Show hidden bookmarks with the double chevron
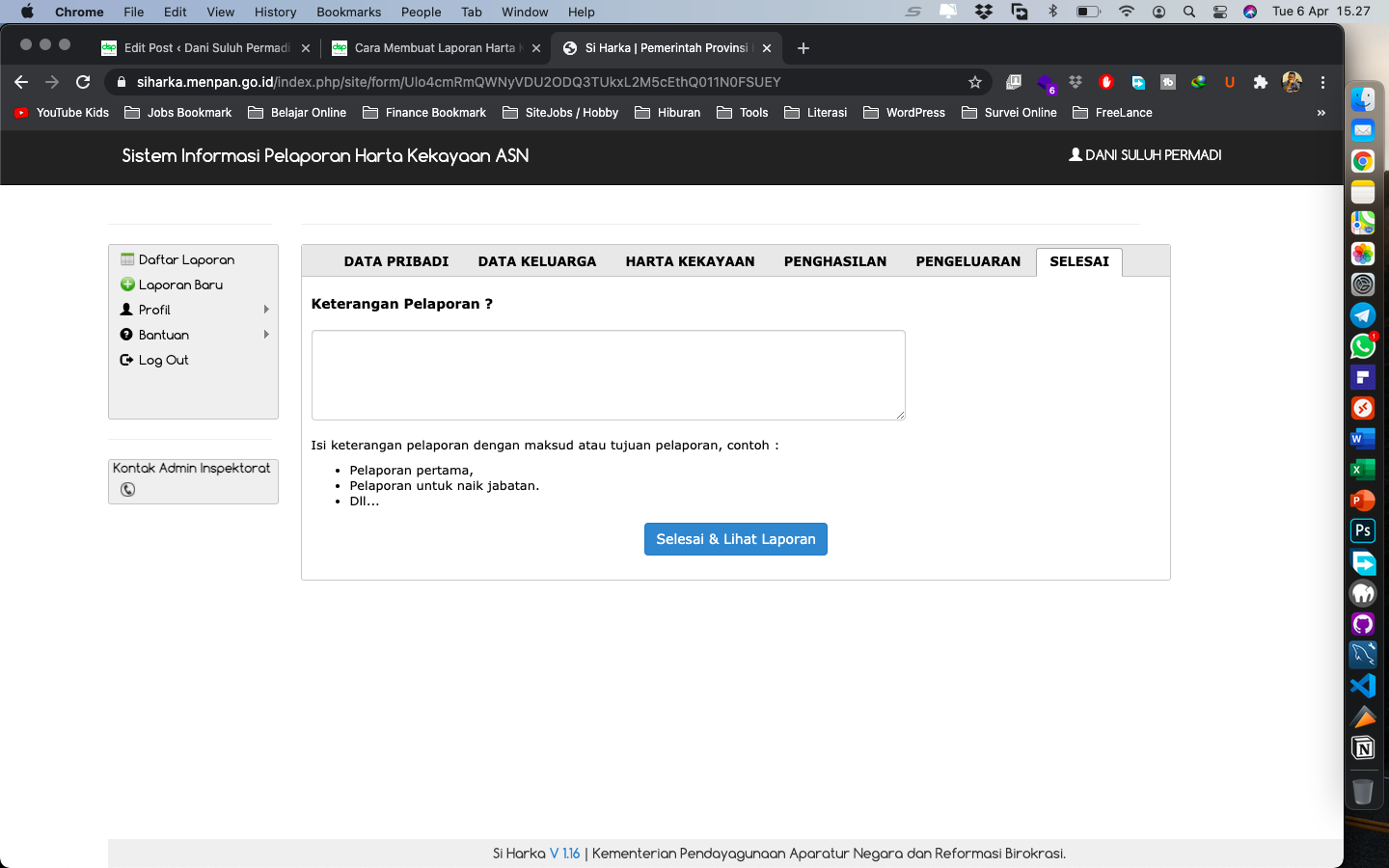Screen dimensions: 1389x868 tap(1321, 113)
